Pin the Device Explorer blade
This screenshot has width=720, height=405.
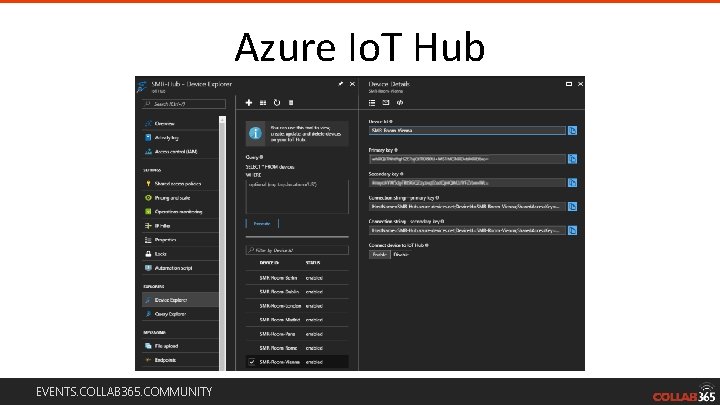[340, 84]
